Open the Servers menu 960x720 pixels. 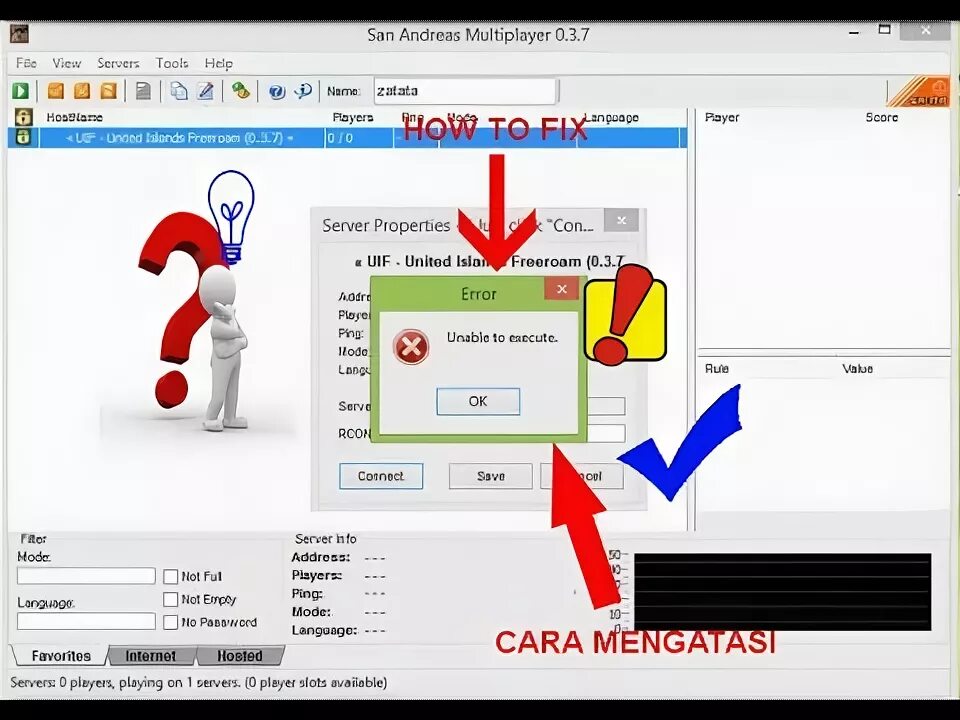118,63
